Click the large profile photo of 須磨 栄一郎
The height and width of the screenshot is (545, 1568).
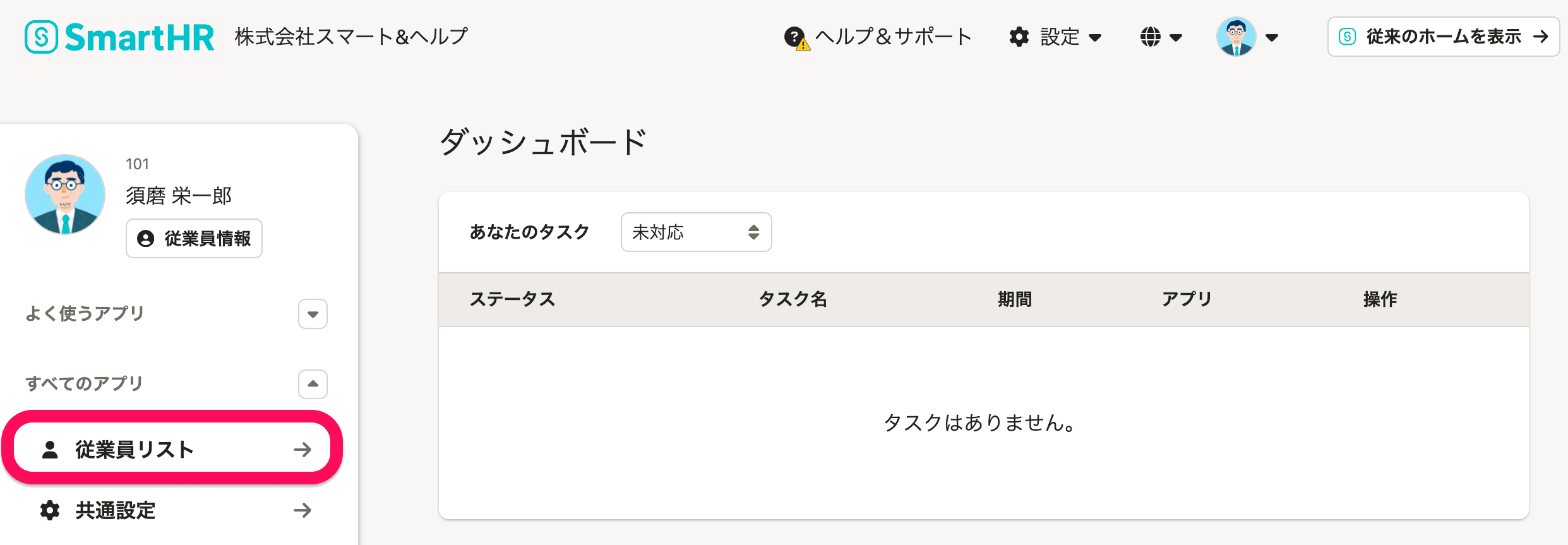click(x=65, y=195)
